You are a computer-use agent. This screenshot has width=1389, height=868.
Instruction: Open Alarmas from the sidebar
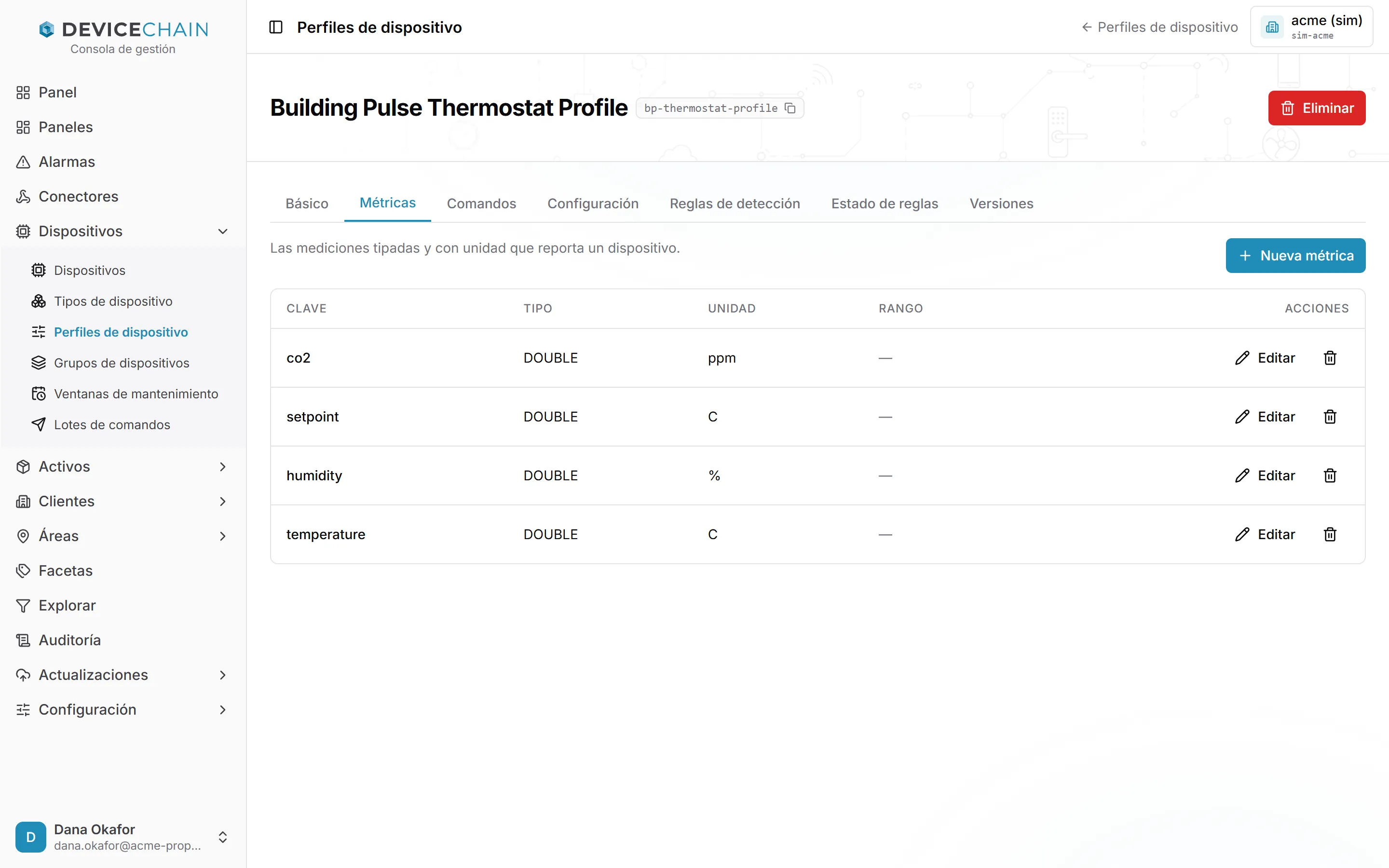[x=123, y=162]
